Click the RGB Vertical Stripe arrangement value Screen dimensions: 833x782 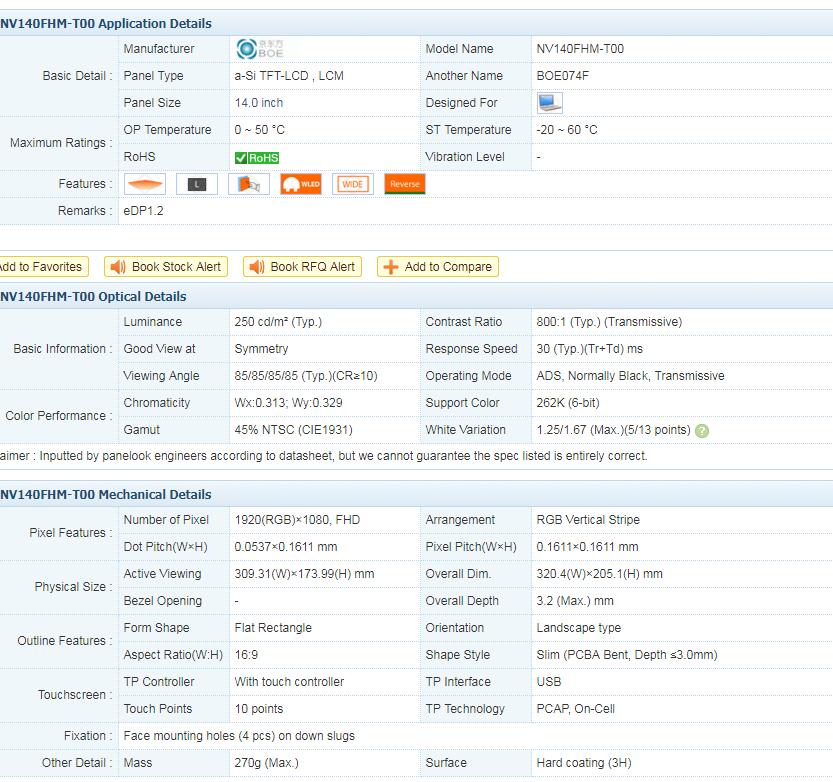point(588,520)
